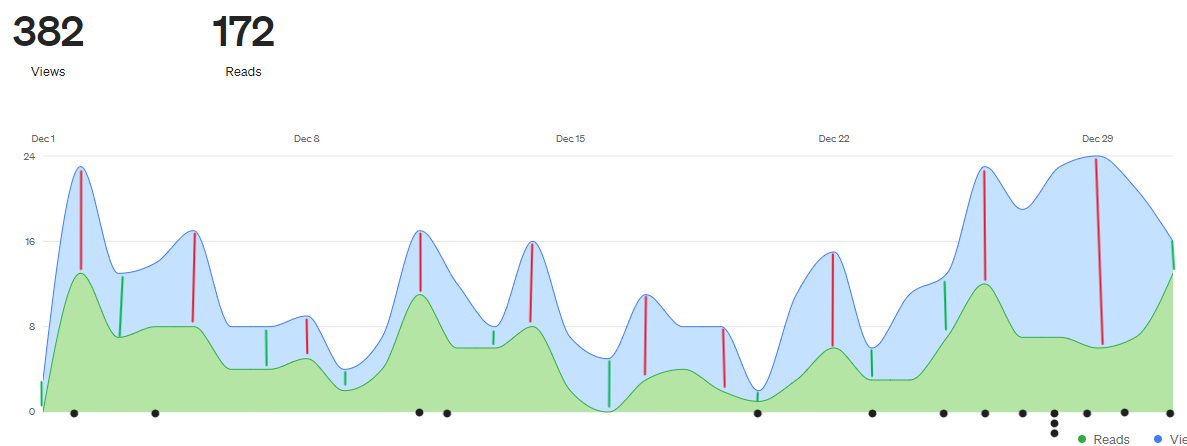Select bottom dot of the three stacked dots

click(x=1055, y=433)
